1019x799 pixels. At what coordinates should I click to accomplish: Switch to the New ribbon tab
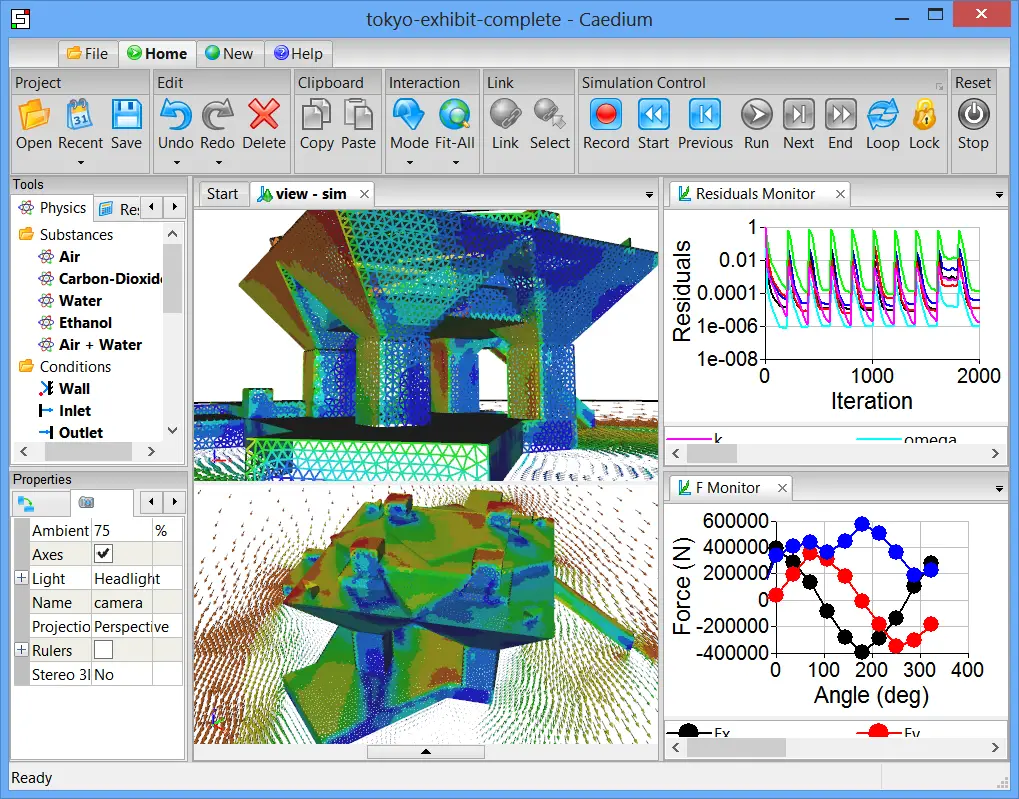coord(228,54)
